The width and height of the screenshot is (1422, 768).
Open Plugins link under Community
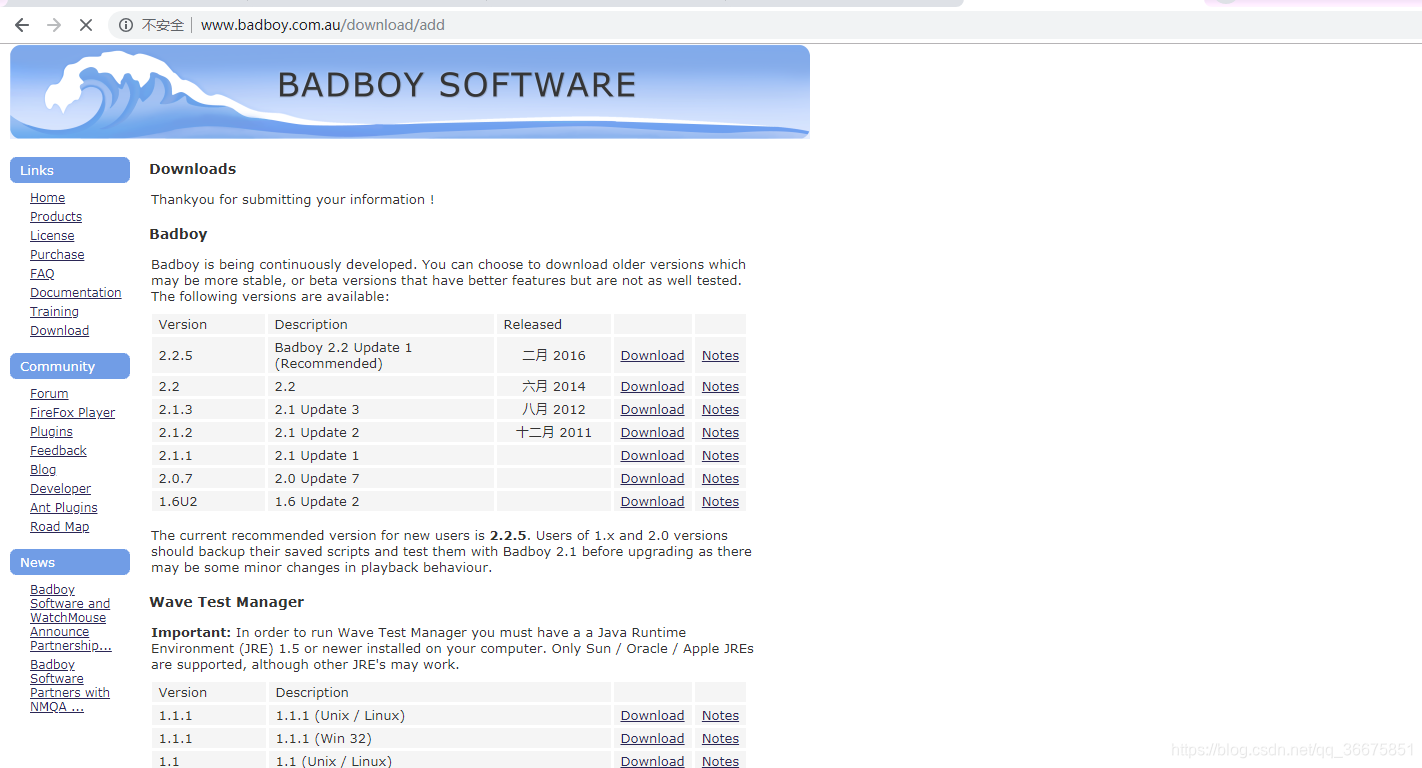(51, 432)
